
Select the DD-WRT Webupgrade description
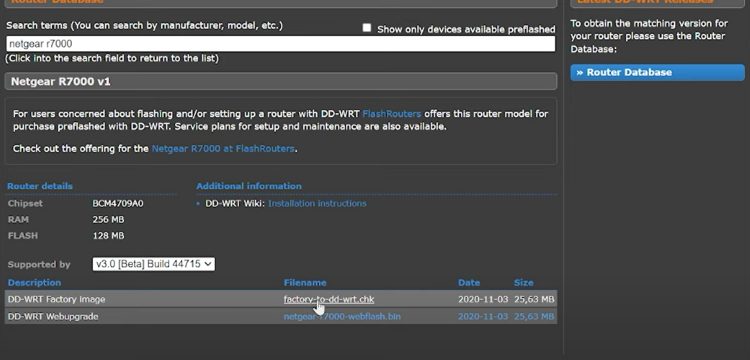[x=53, y=316]
